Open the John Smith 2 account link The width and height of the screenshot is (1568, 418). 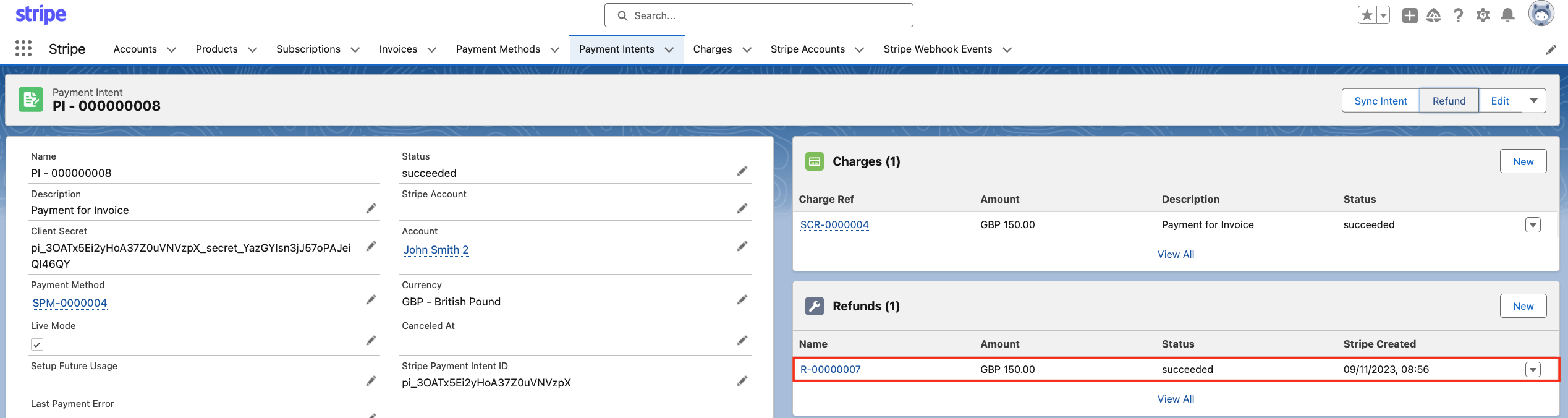(436, 250)
